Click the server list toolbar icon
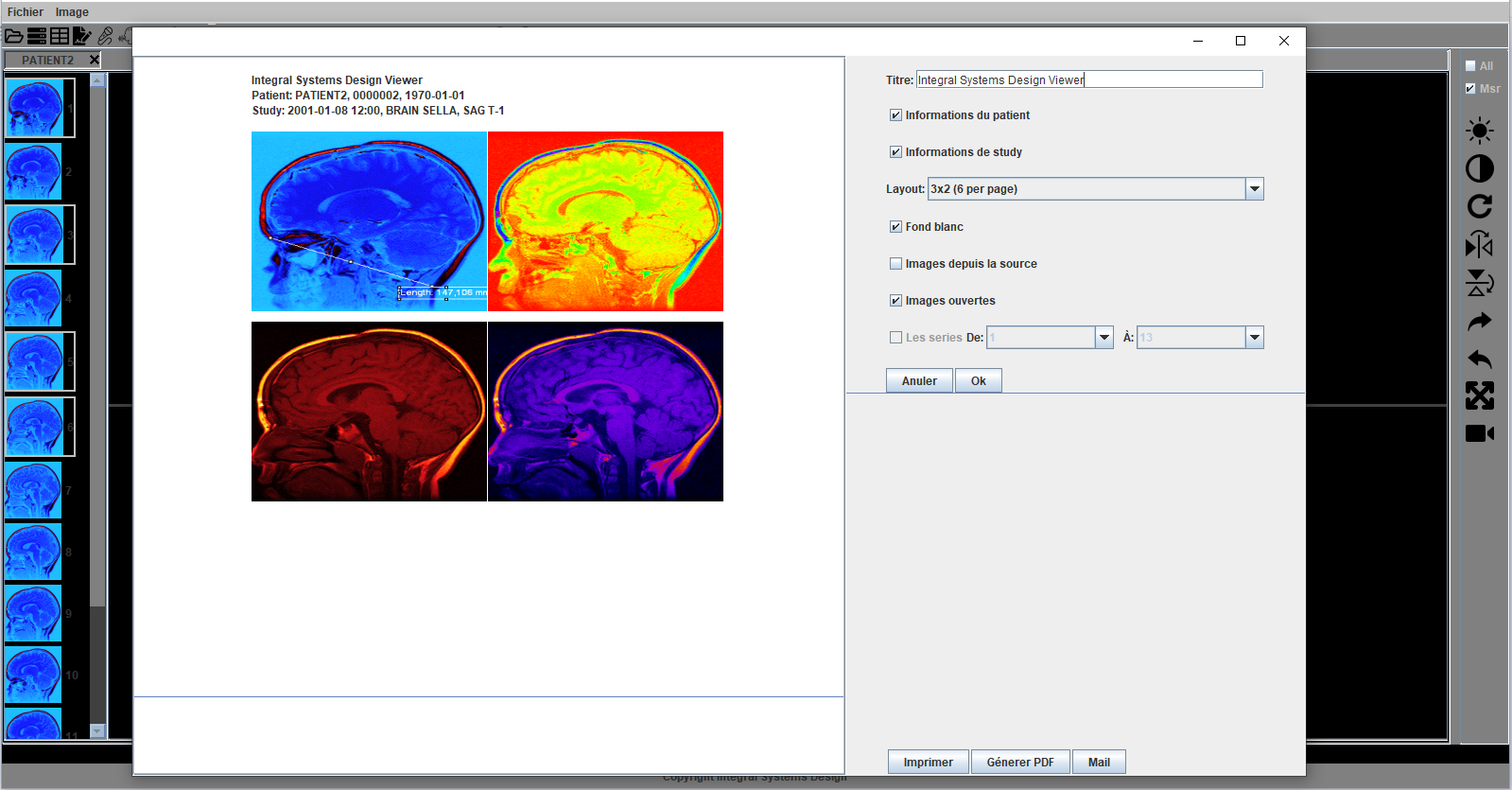Viewport: 1512px width, 790px height. click(37, 36)
